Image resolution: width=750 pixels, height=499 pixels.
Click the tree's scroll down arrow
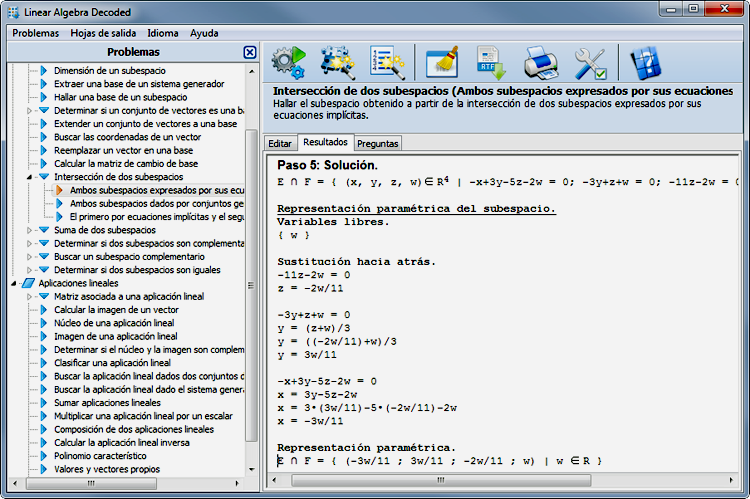tap(251, 469)
